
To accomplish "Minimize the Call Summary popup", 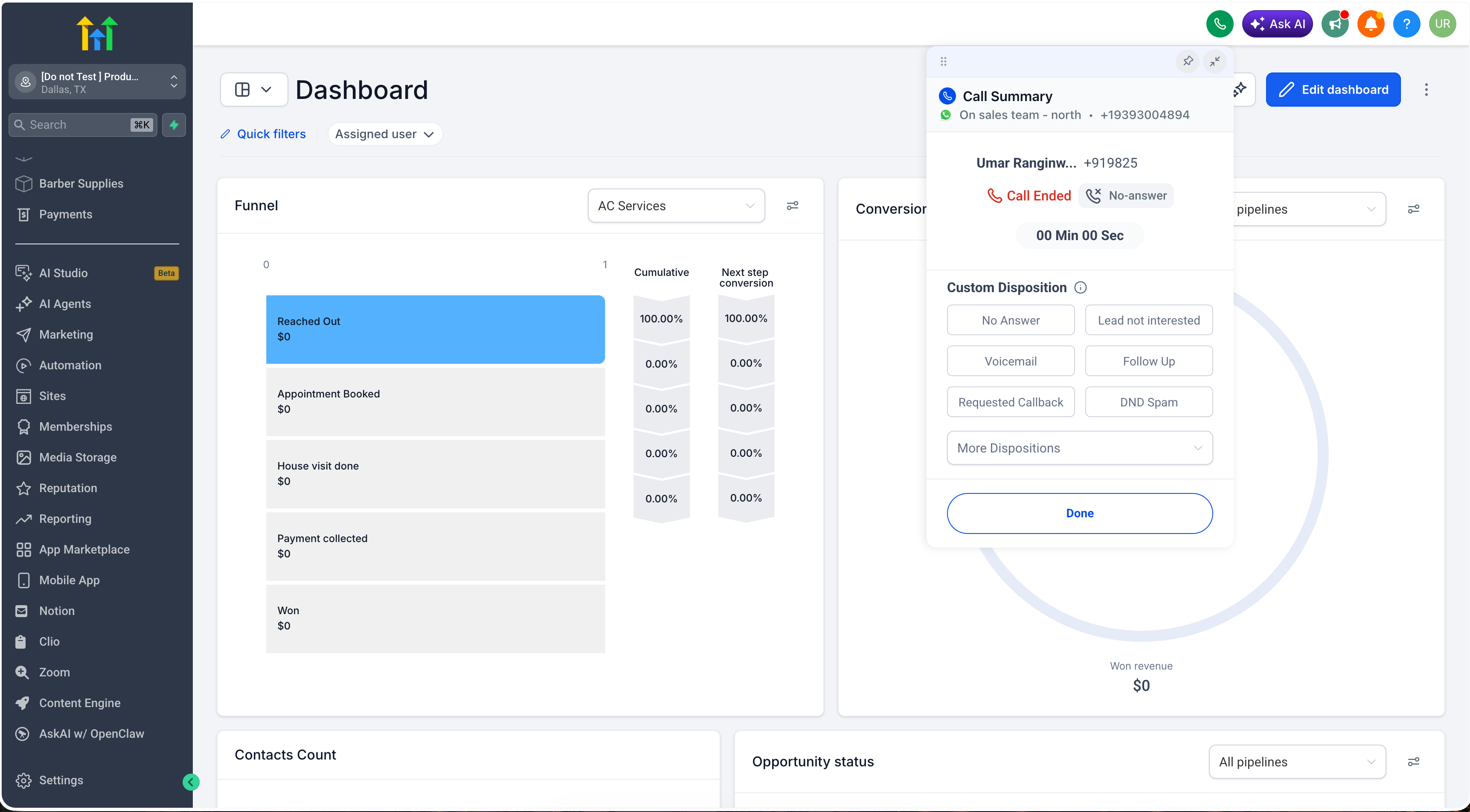I will 1215,61.
